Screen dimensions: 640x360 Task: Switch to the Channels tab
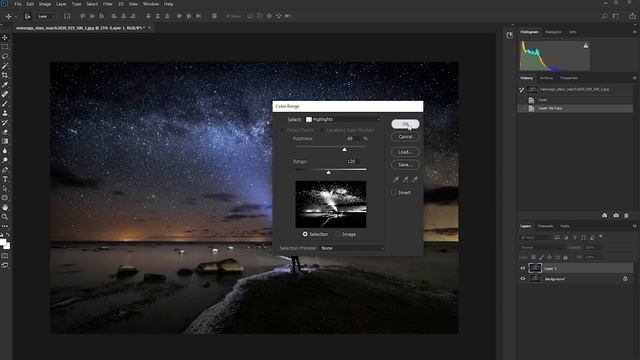point(545,226)
